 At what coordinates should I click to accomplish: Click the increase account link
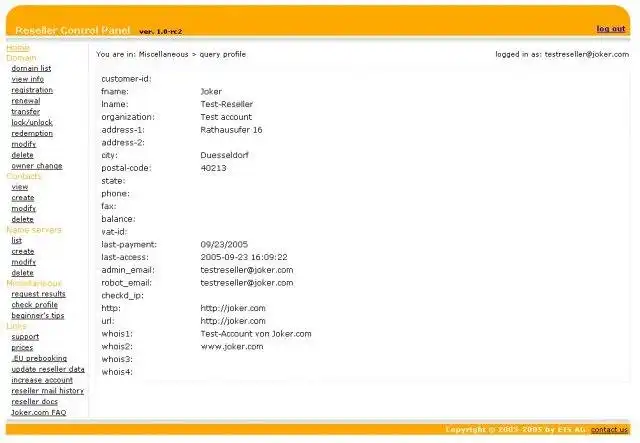pos(42,380)
